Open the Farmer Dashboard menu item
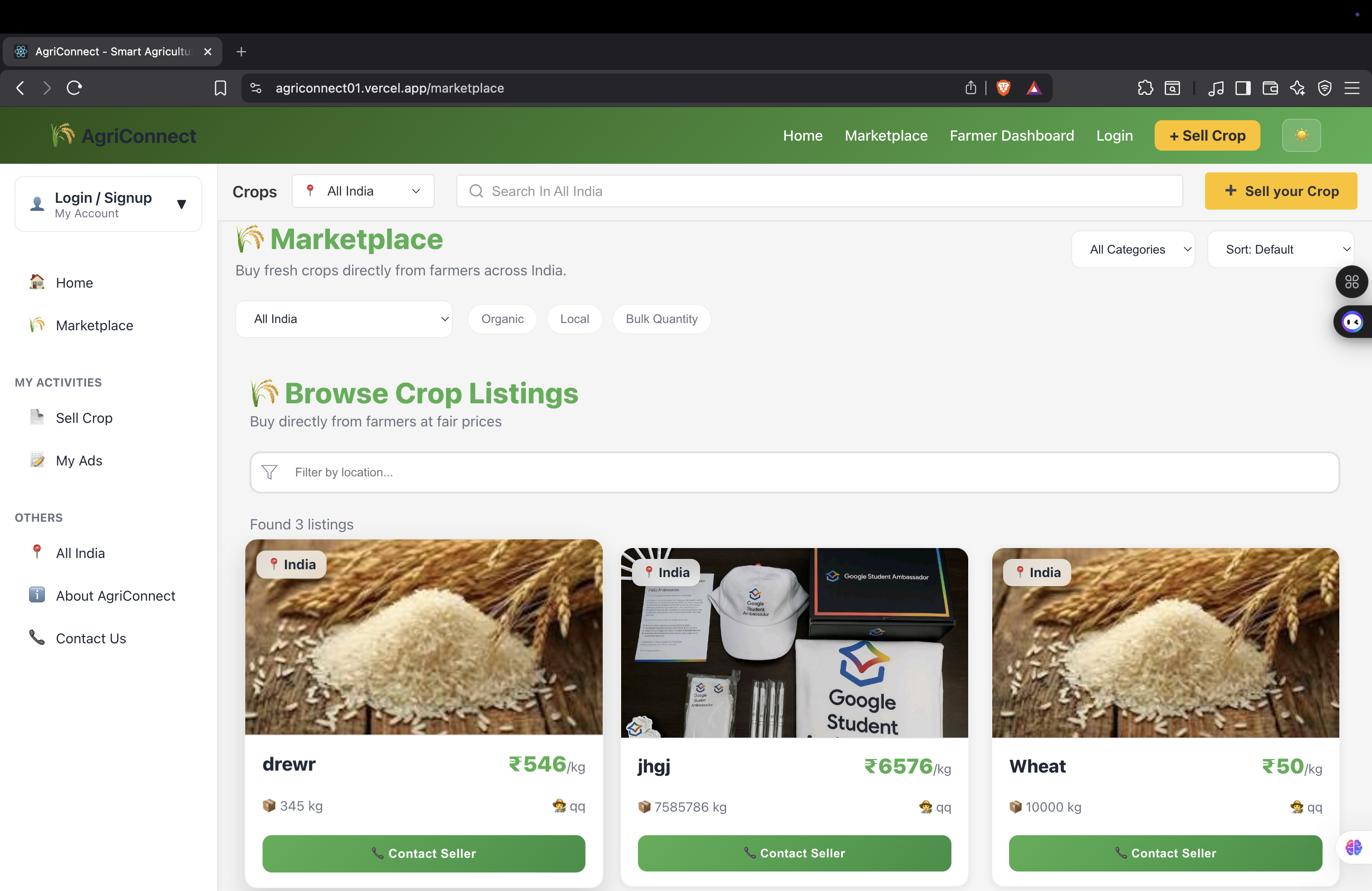 1012,136
